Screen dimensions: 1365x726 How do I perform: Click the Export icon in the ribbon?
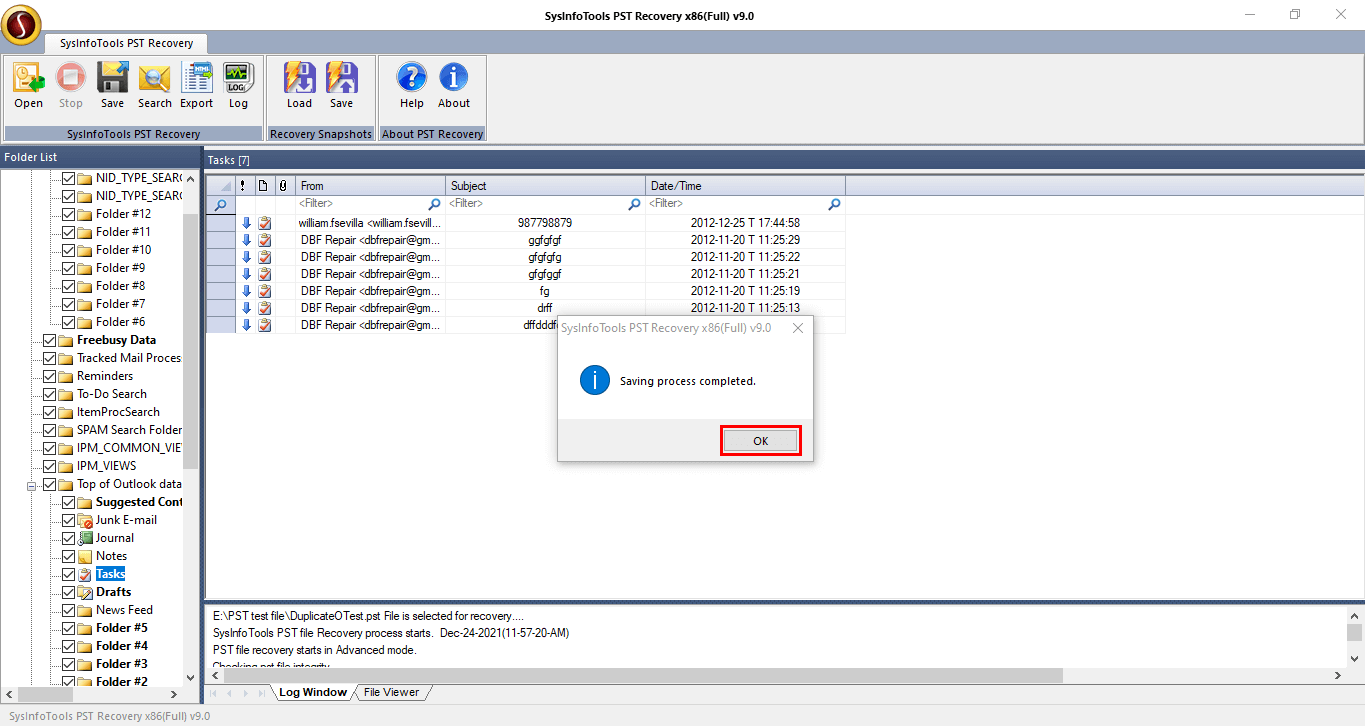[x=196, y=78]
